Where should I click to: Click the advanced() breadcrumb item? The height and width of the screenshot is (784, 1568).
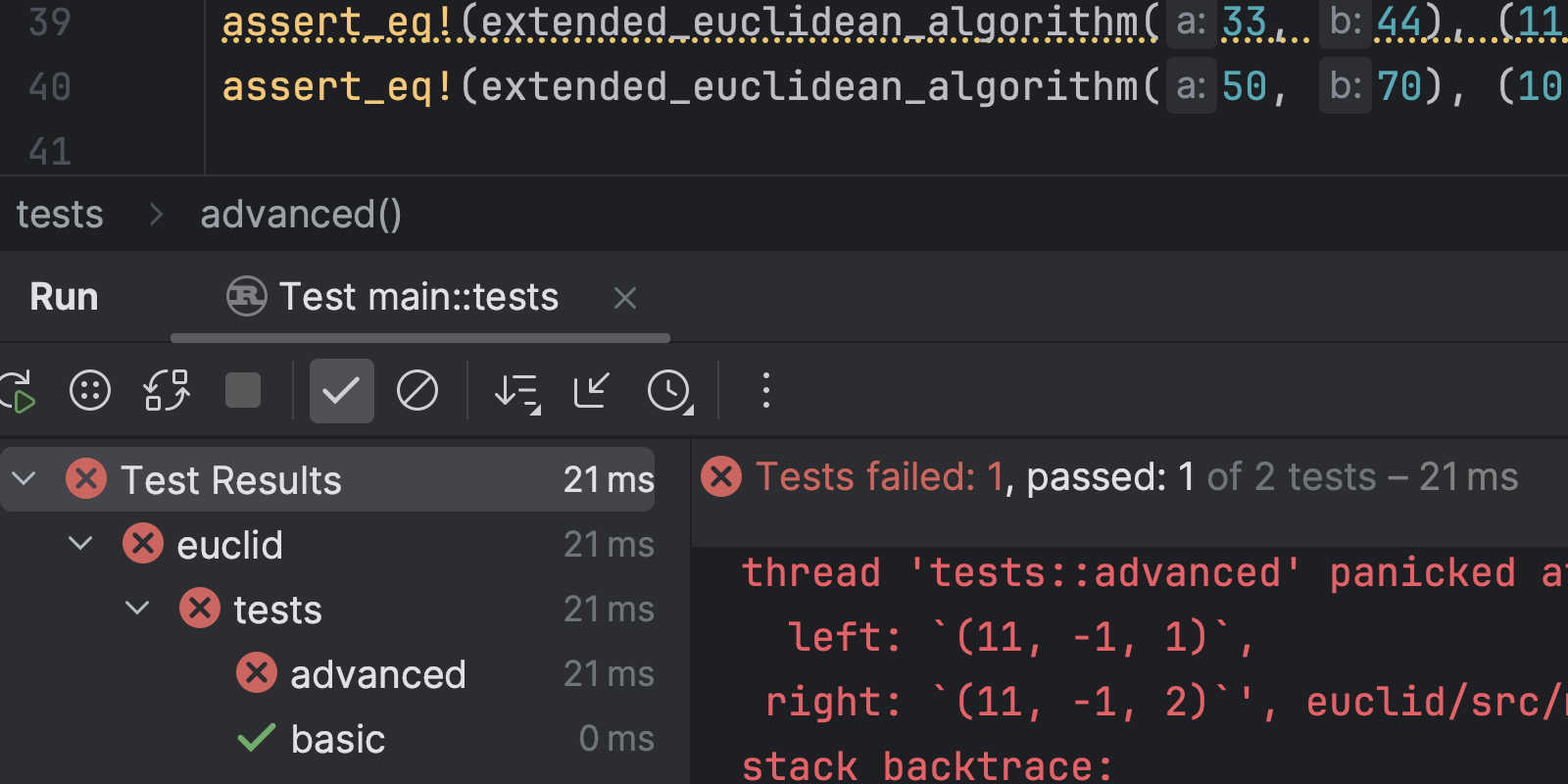coord(301,215)
